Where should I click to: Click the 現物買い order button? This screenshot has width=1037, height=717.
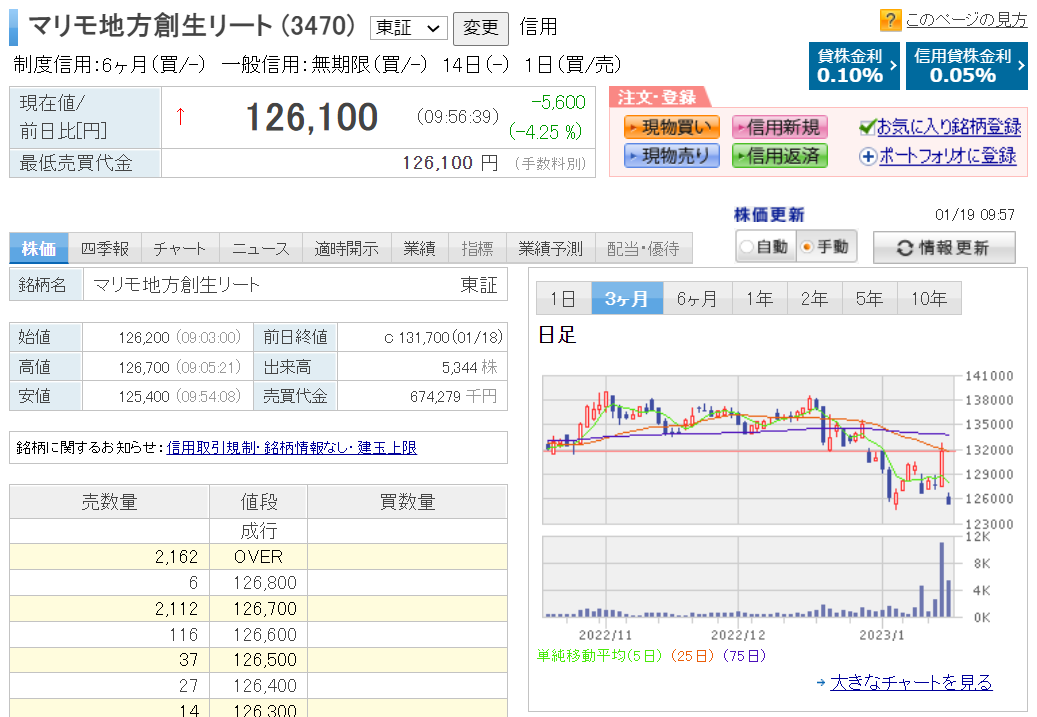[671, 127]
